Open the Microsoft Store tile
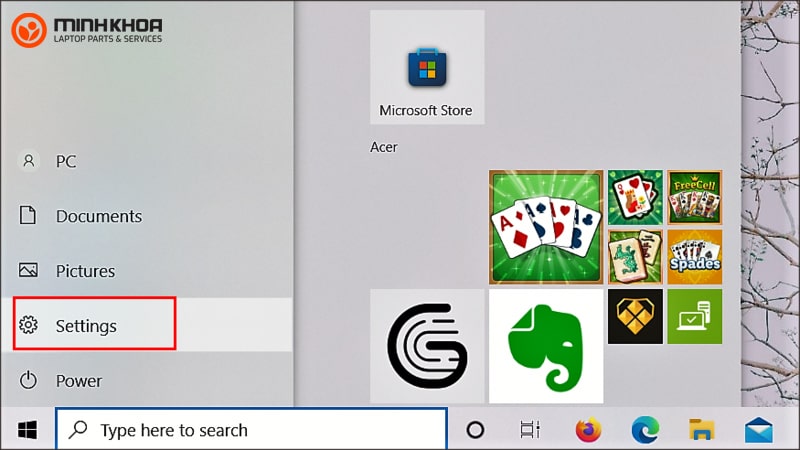Viewport: 800px width, 450px height. click(x=427, y=67)
